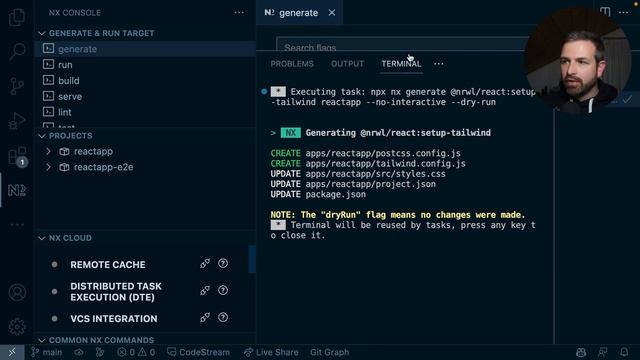Open remote window indicator in status bar

point(12,352)
